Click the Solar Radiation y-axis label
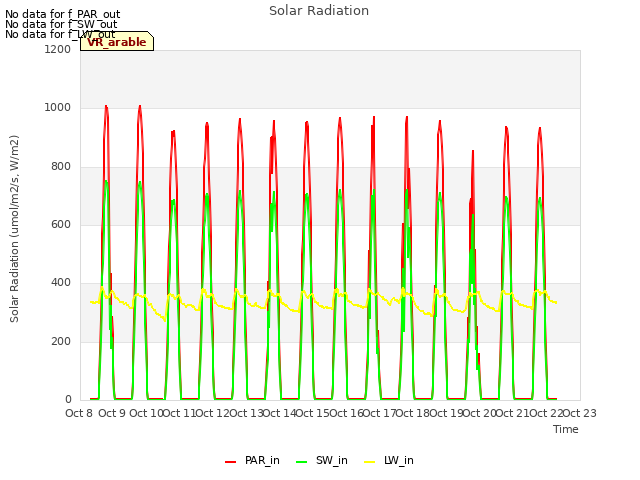Viewport: 640px width, 480px height. 14,229
